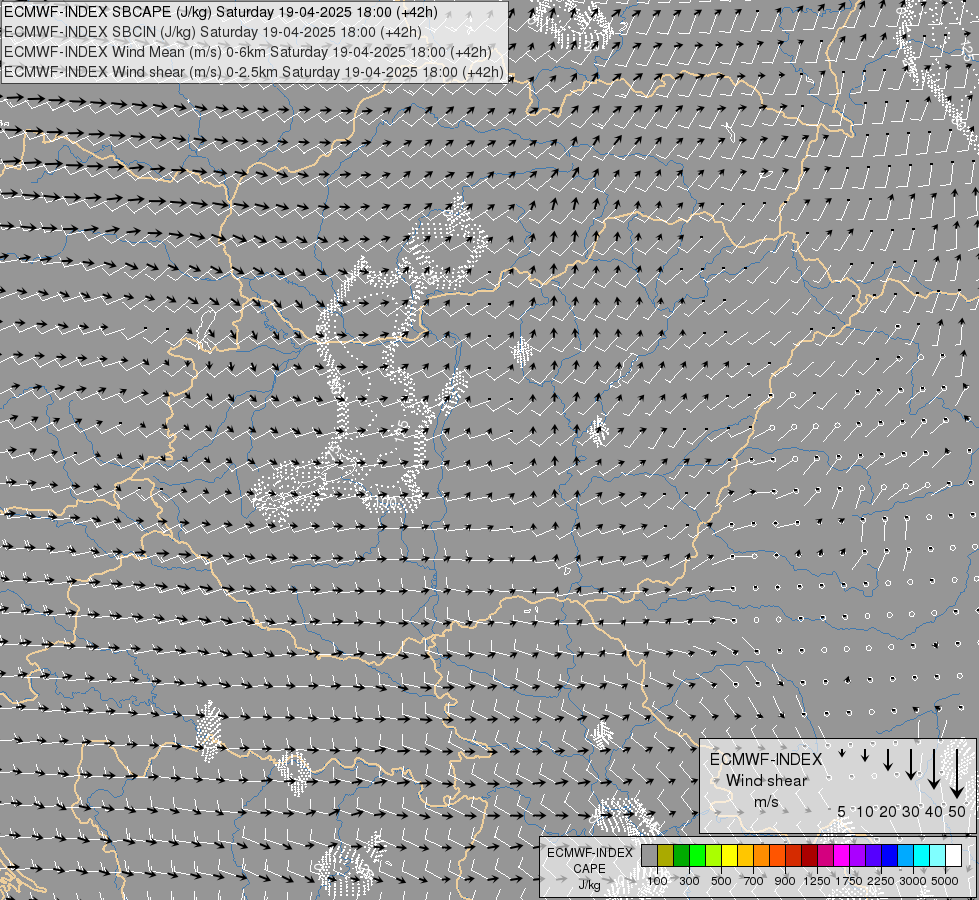The height and width of the screenshot is (900, 979).
Task: Click the '20' wind shear scale label
Action: (x=888, y=811)
